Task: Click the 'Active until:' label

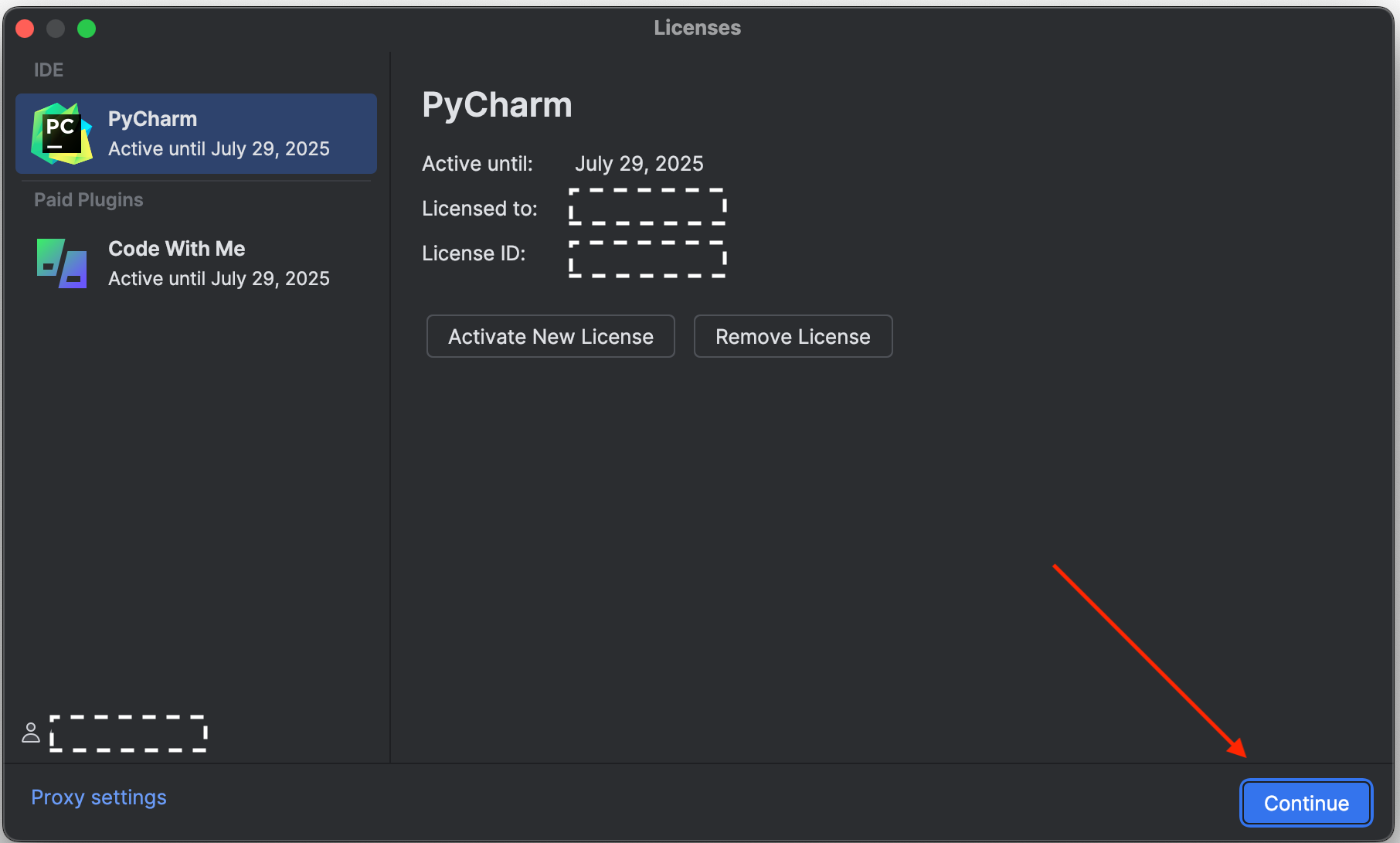Action: point(477,164)
